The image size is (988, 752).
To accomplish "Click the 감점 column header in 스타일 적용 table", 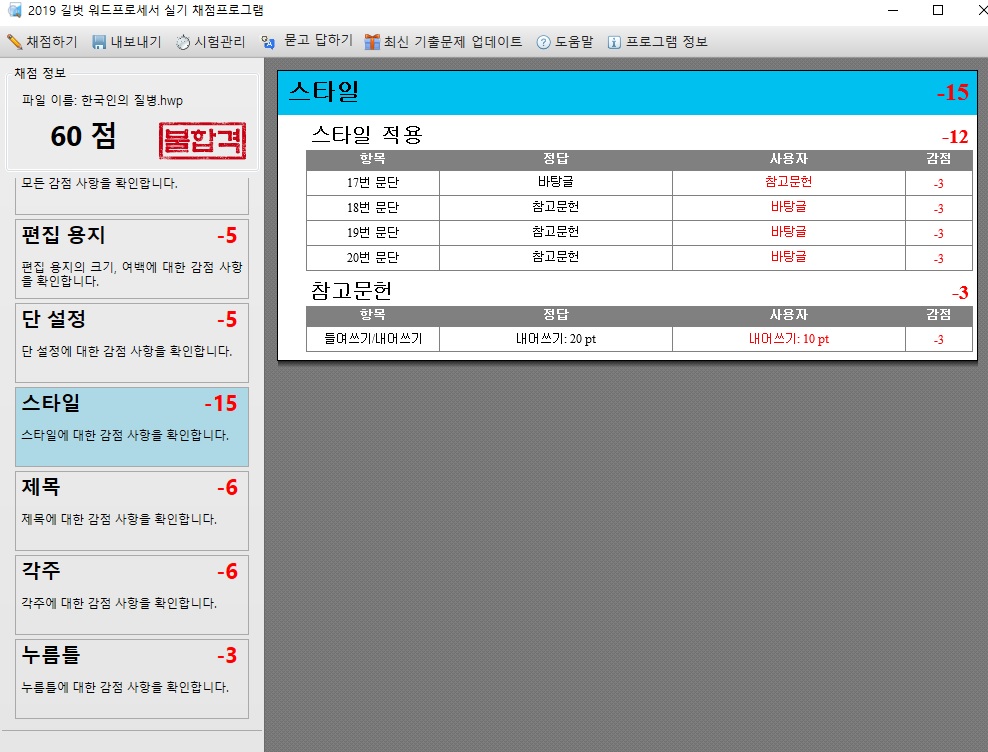I will 939,159.
